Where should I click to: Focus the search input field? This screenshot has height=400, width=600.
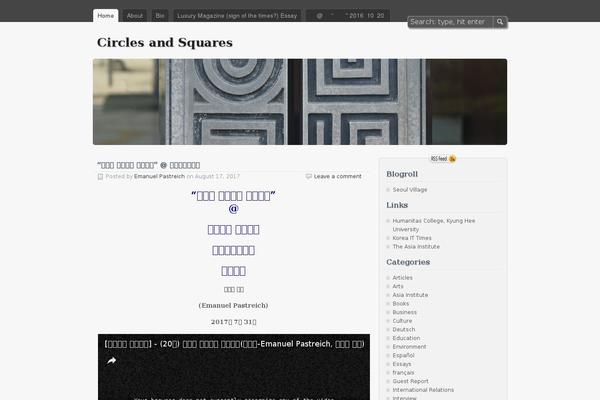[450, 22]
